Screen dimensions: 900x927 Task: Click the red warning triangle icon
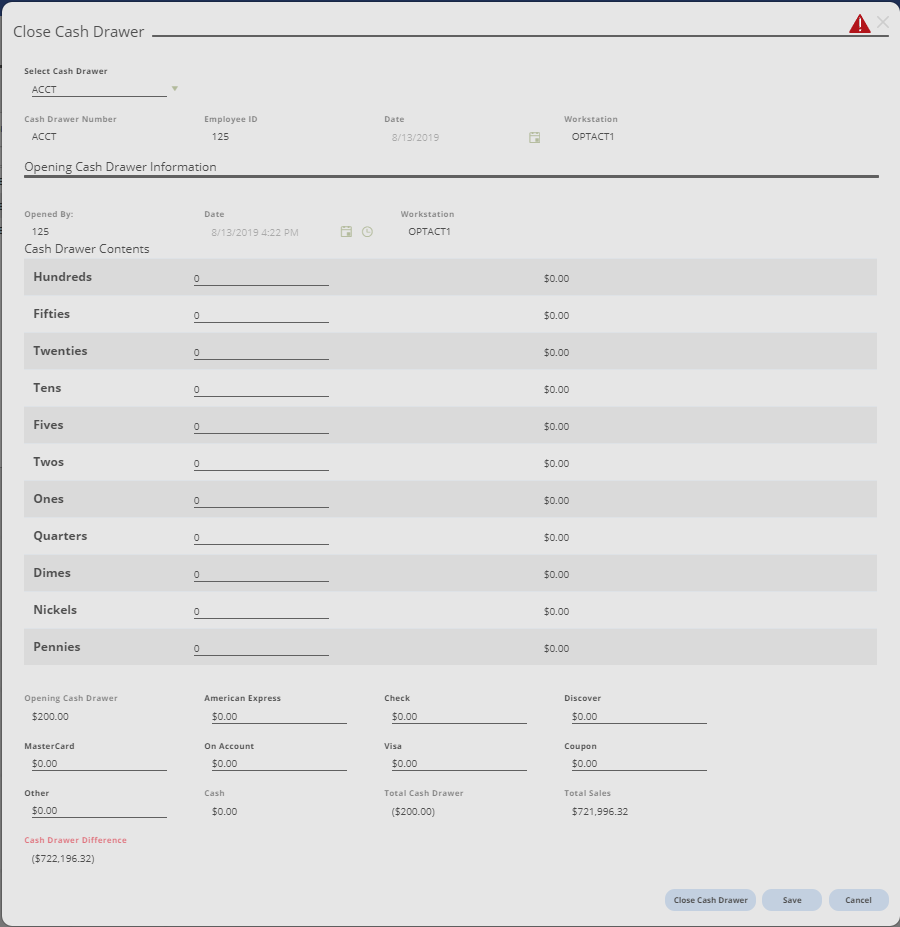click(x=859, y=24)
